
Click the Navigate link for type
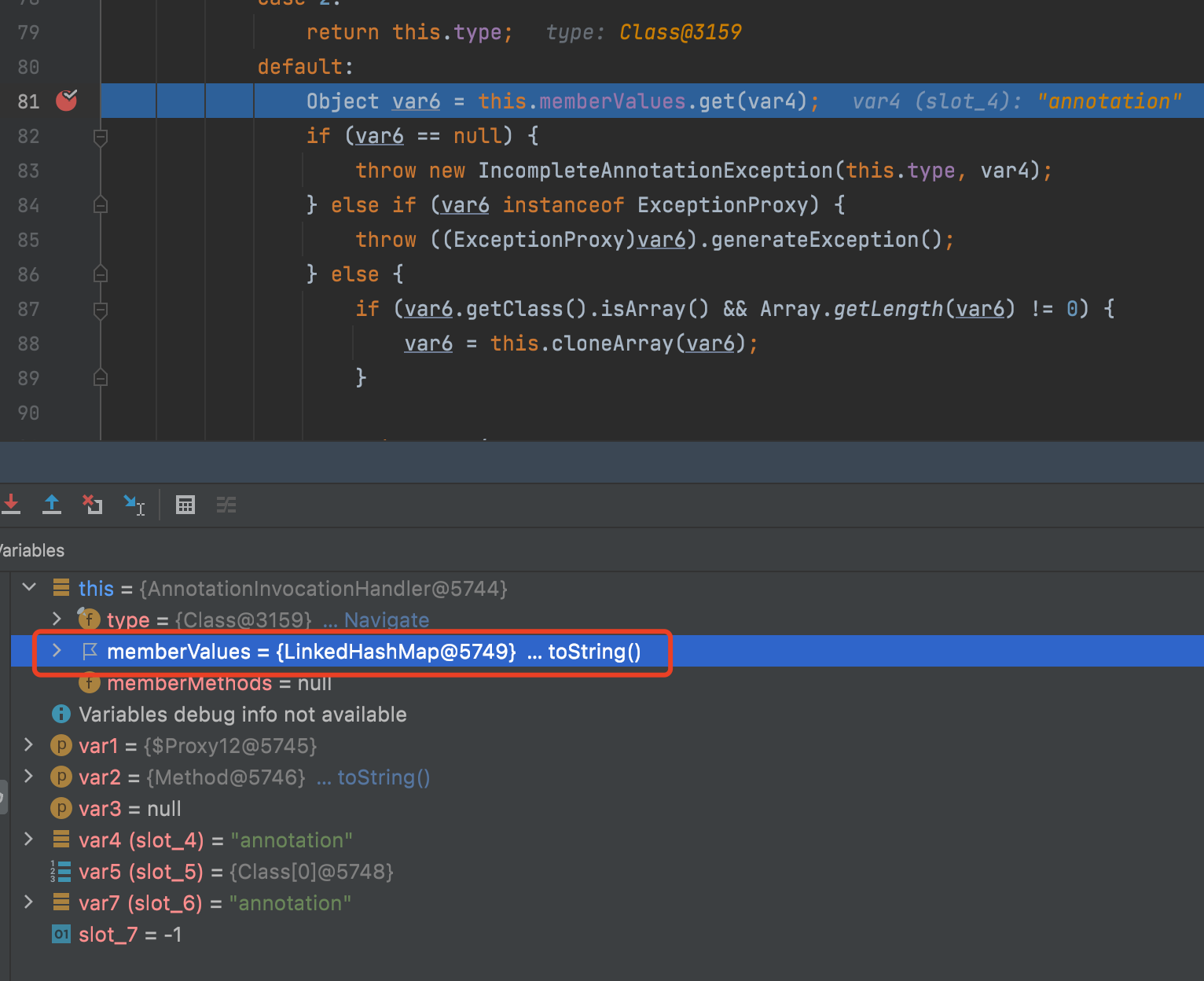click(387, 620)
